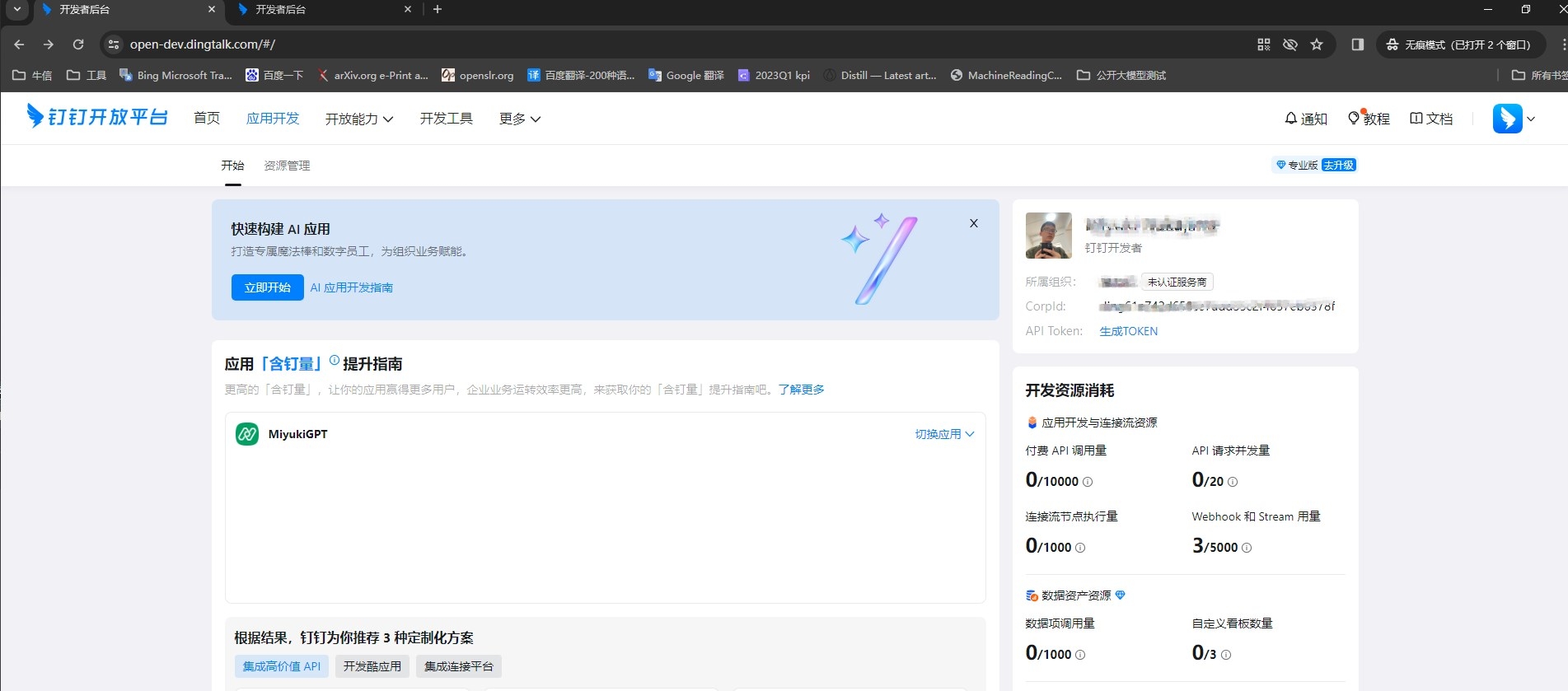
Task: Expand the account dropdown arrow
Action: pyautogui.click(x=1531, y=119)
